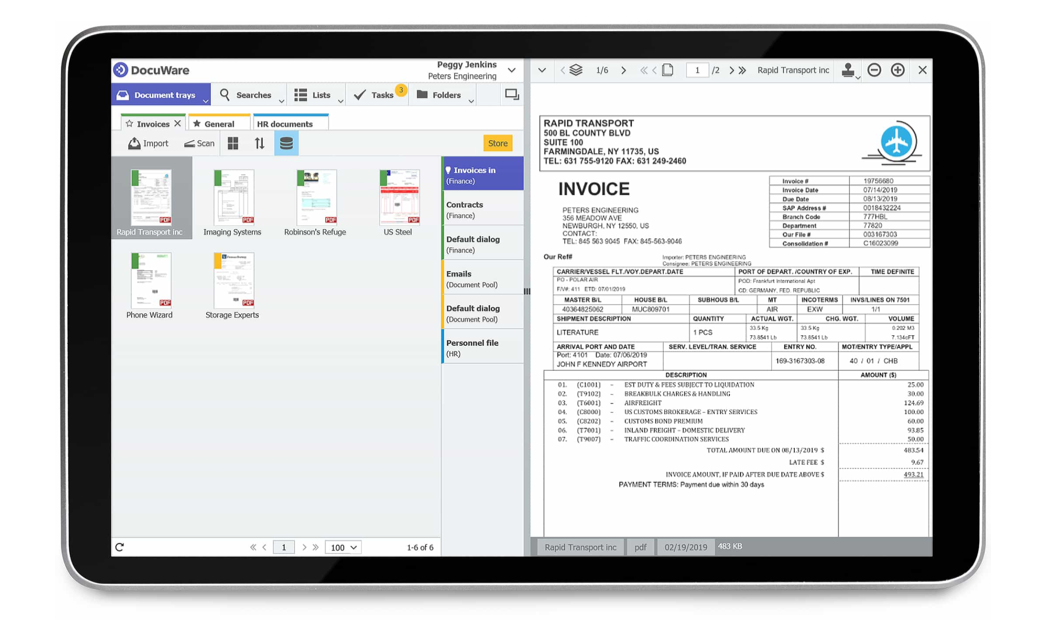This screenshot has height=620, width=1040.
Task: Click the yellow Store button
Action: coord(497,143)
